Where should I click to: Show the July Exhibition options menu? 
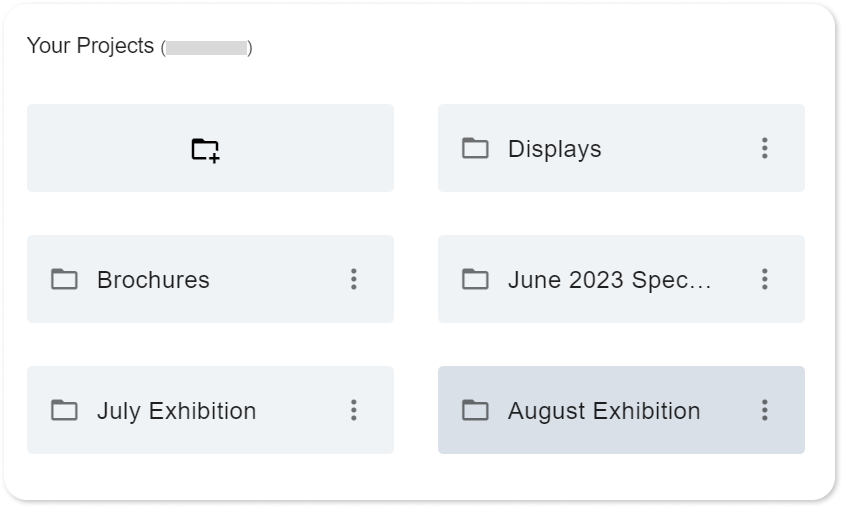tap(353, 411)
